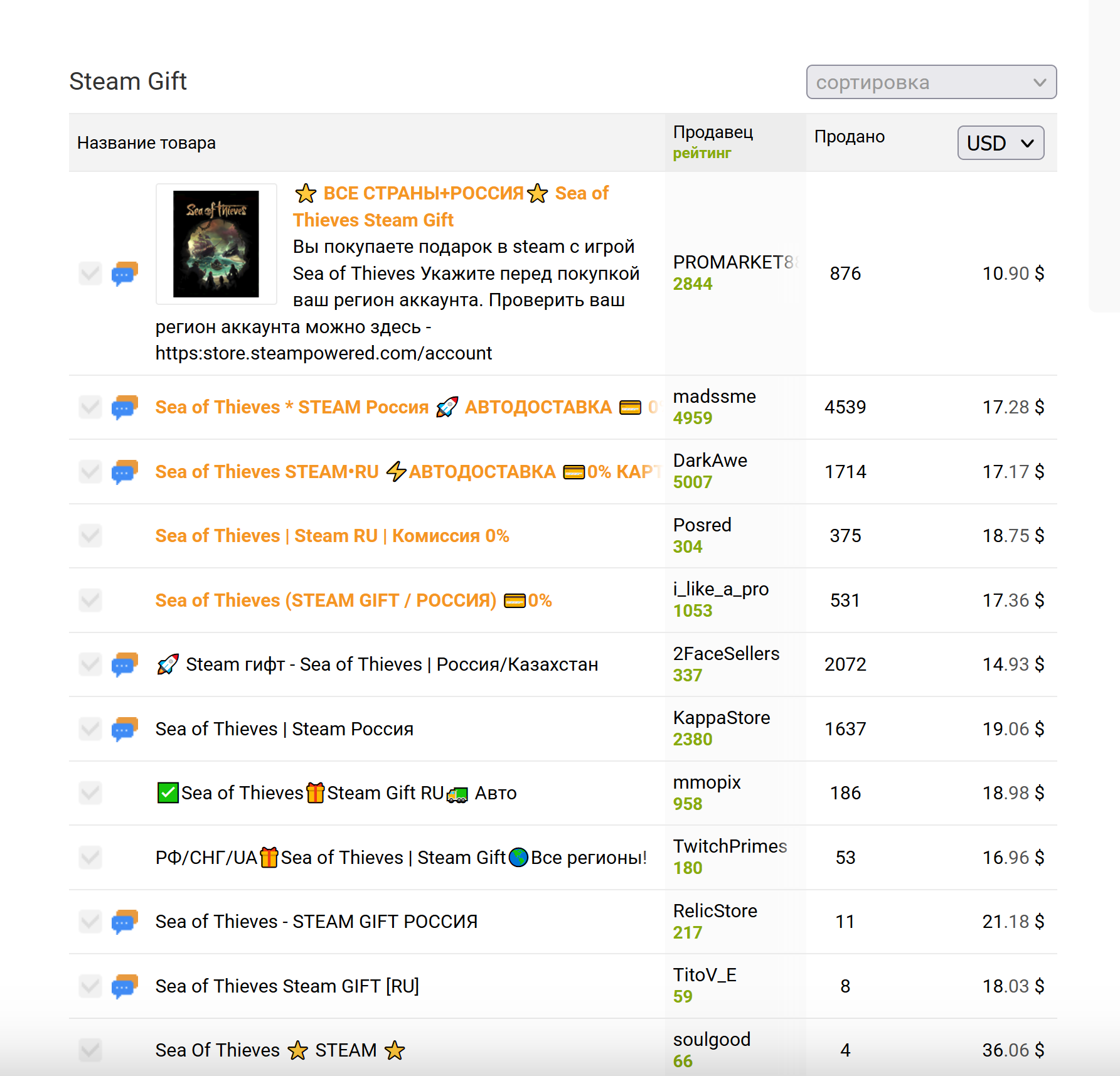
Task: Tick the checkbox in the 2FaceSellers row
Action: coord(90,664)
